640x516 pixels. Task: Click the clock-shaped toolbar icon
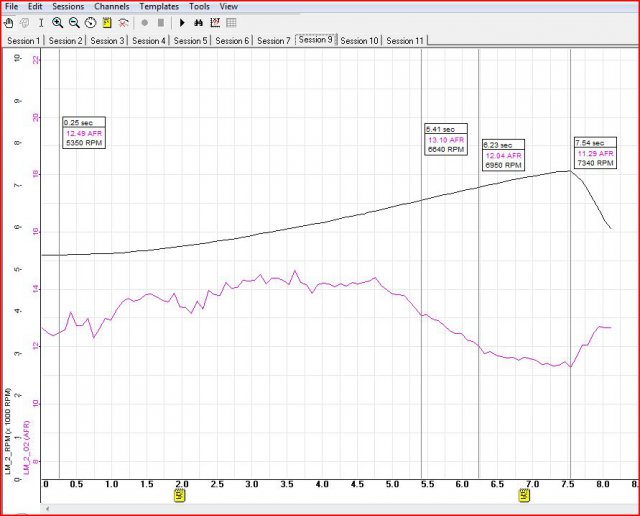click(89, 22)
